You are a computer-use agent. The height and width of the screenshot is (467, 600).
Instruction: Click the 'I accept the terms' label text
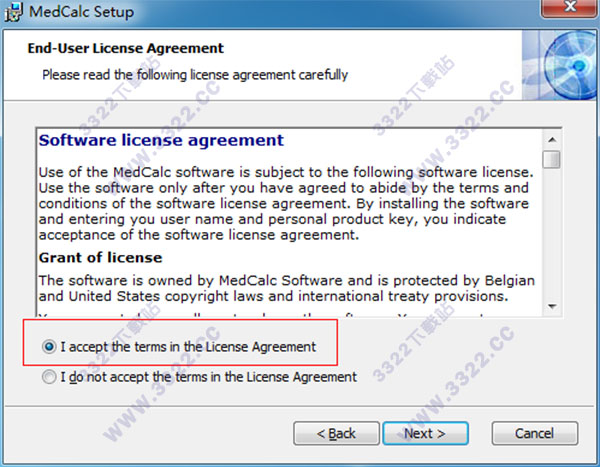coord(188,347)
